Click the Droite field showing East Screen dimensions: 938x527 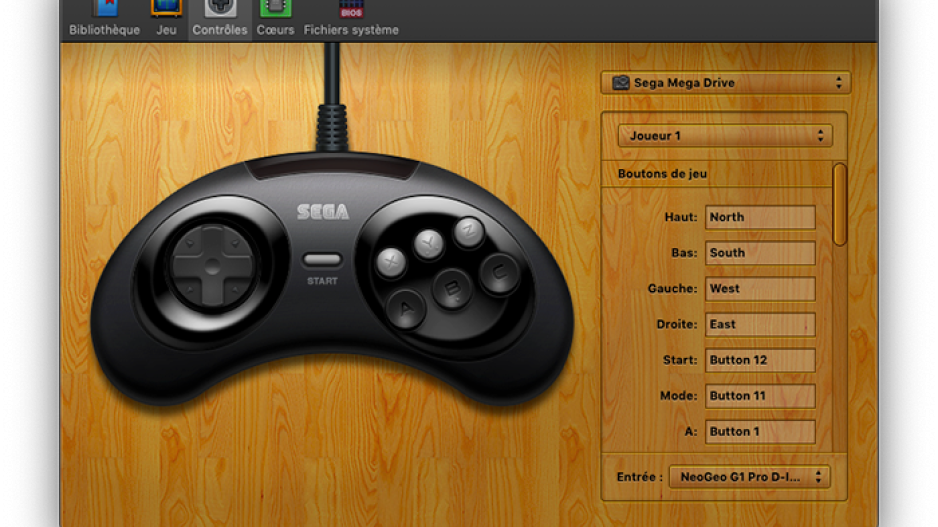coord(760,324)
